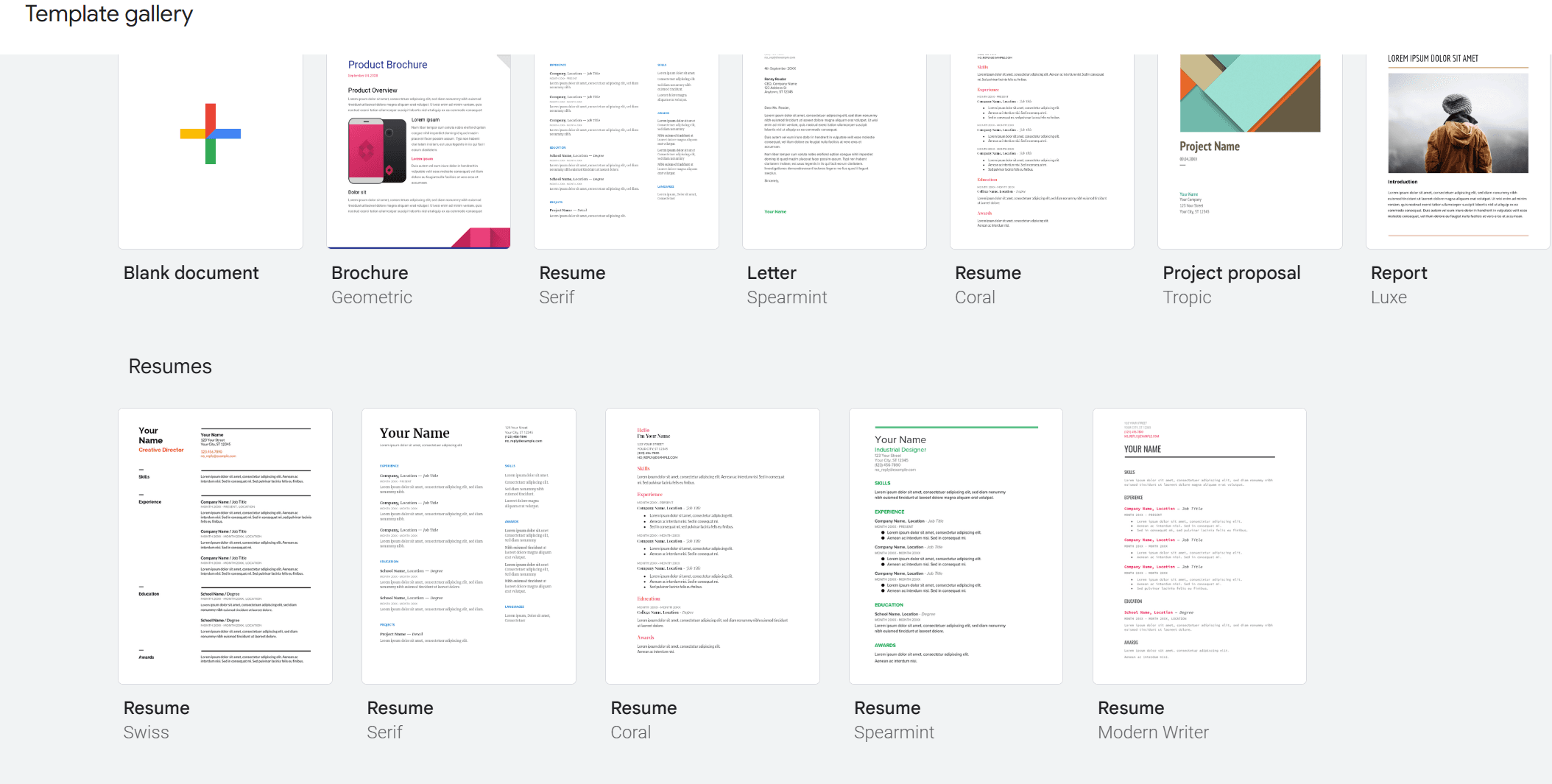
Task: Open the Report Luxe template thumbnail
Action: 1458,152
